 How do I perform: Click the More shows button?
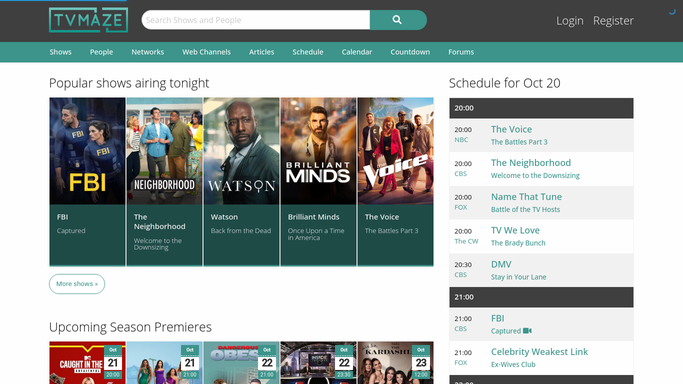(x=77, y=284)
